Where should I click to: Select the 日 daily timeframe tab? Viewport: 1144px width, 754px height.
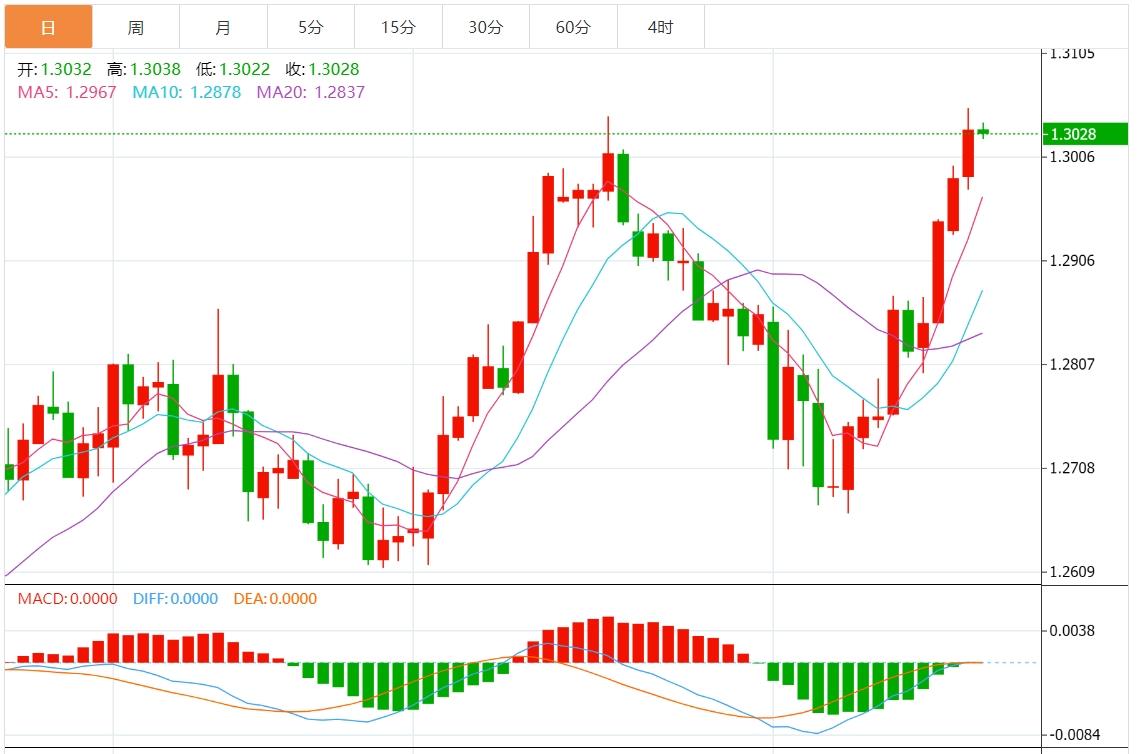[x=48, y=27]
